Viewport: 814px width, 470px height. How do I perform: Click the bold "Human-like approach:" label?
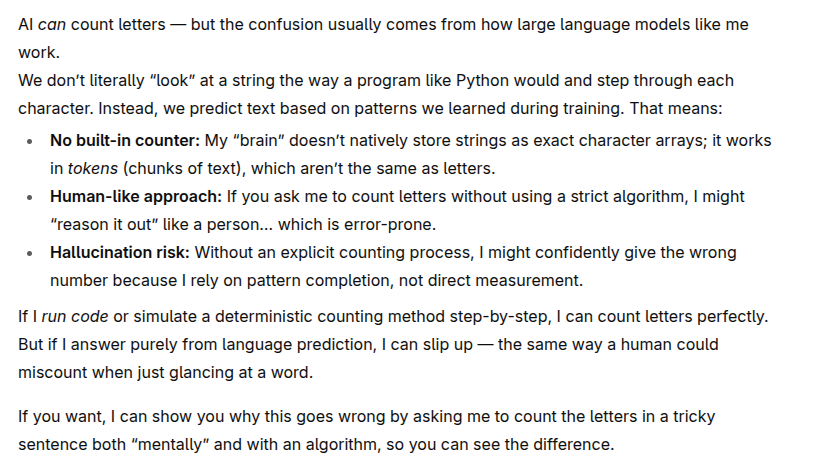[x=135, y=197]
